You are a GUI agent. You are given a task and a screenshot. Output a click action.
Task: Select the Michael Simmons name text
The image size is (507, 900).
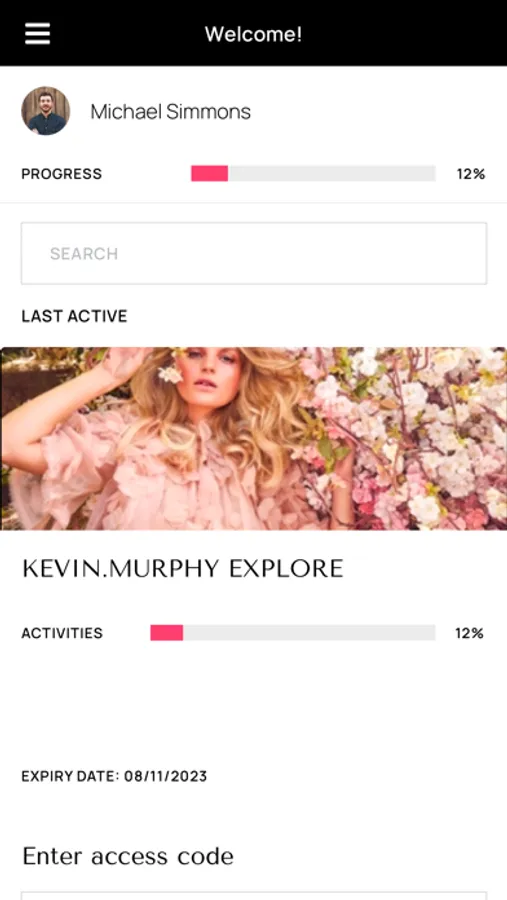(171, 111)
